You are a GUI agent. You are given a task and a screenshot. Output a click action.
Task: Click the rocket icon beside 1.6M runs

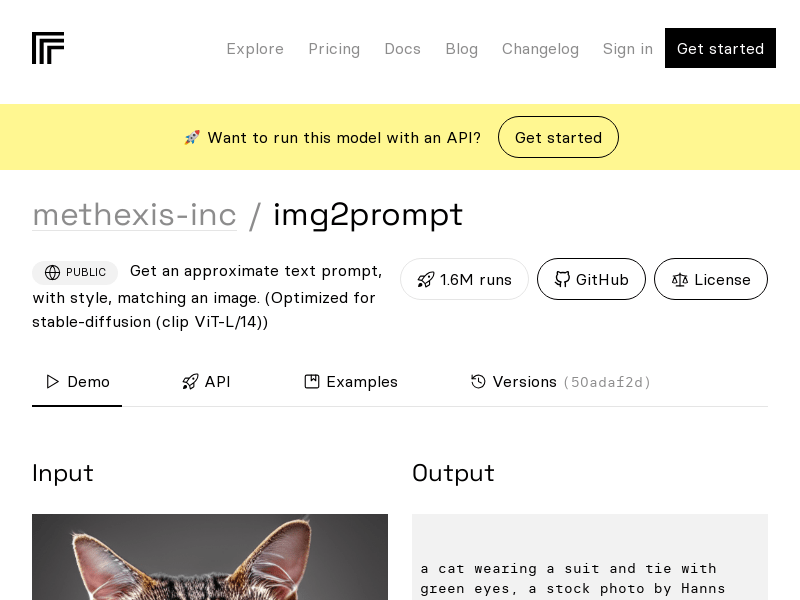pos(426,280)
